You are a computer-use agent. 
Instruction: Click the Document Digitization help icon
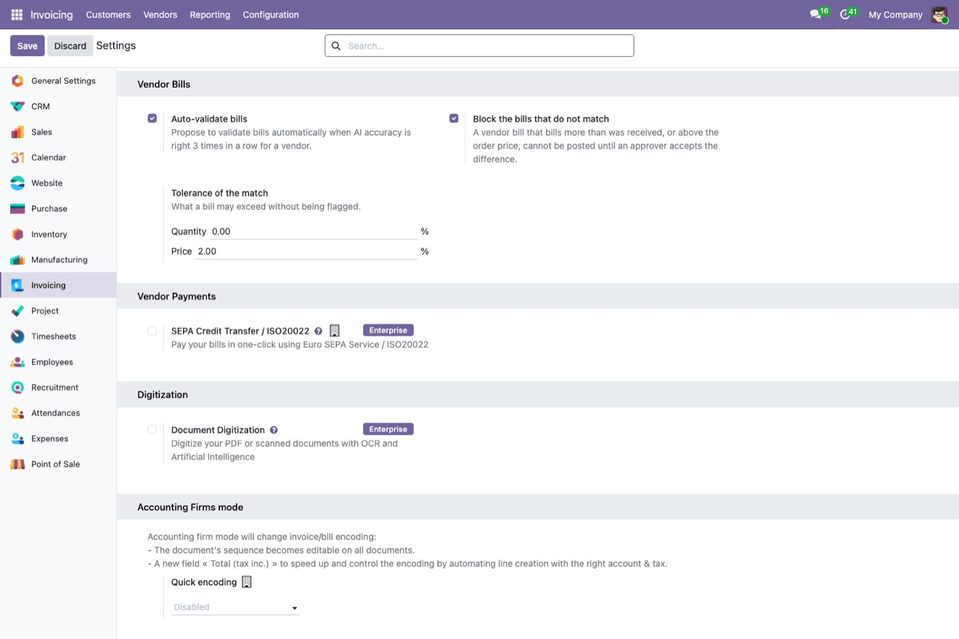click(274, 430)
